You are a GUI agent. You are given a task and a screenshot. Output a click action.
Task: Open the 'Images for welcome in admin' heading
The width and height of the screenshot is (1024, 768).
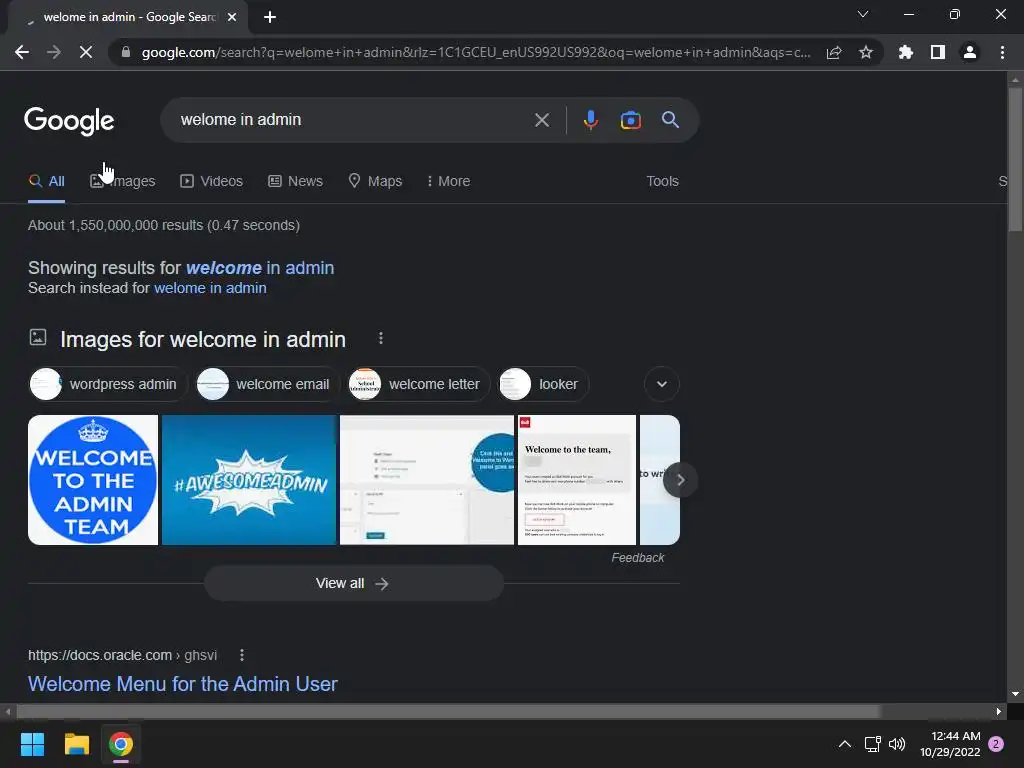coord(202,340)
